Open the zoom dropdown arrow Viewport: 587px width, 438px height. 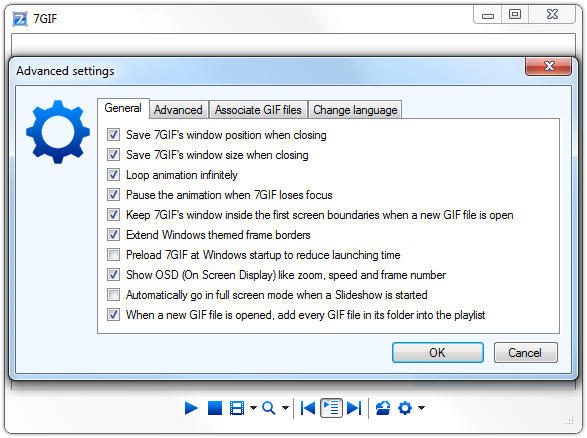(x=285, y=408)
